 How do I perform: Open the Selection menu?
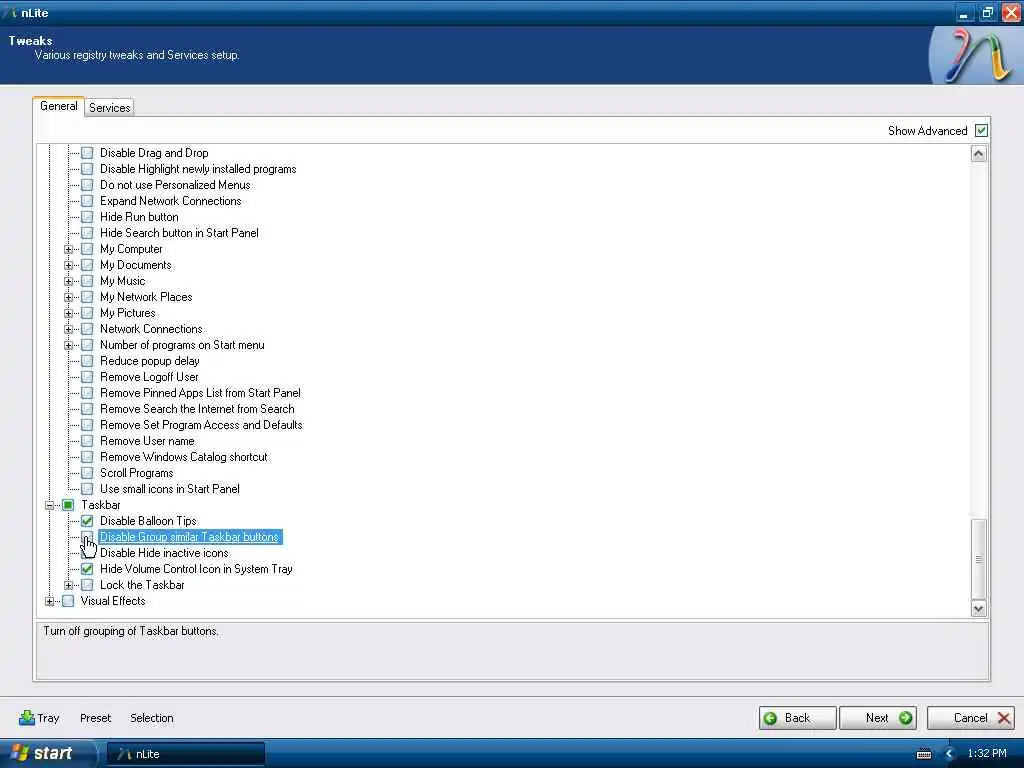(152, 718)
